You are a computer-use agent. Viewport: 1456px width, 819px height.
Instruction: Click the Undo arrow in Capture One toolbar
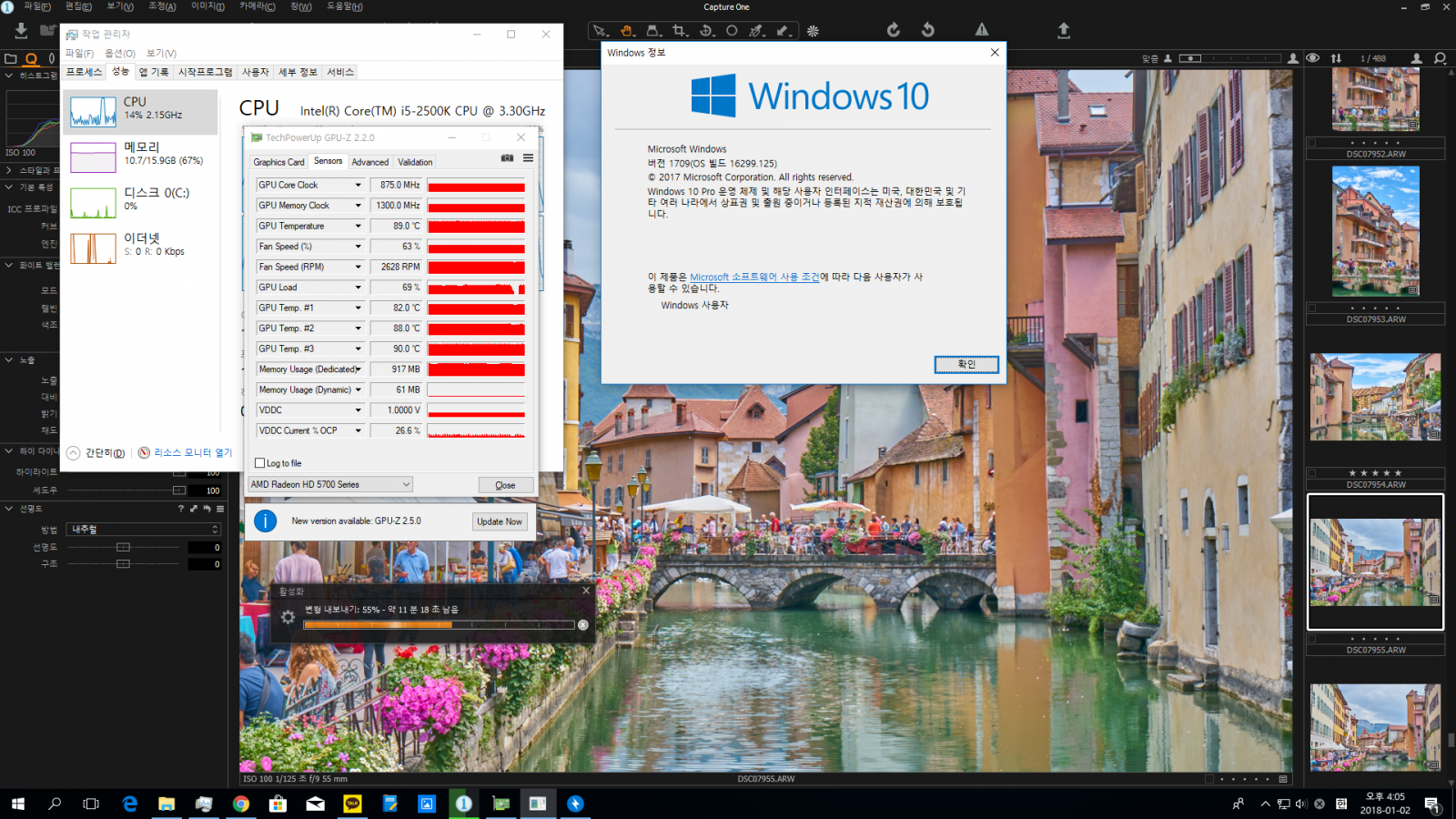coord(927,30)
